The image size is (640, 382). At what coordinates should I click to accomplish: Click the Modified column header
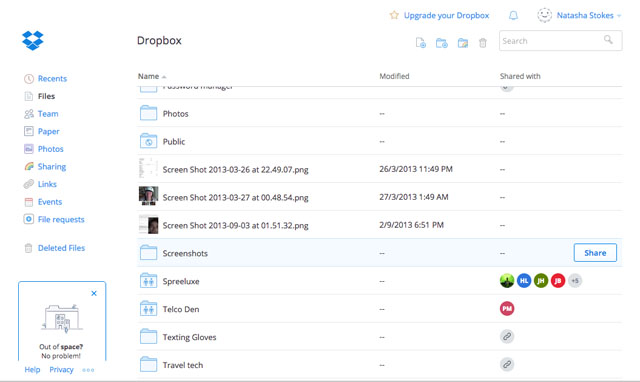coord(394,76)
